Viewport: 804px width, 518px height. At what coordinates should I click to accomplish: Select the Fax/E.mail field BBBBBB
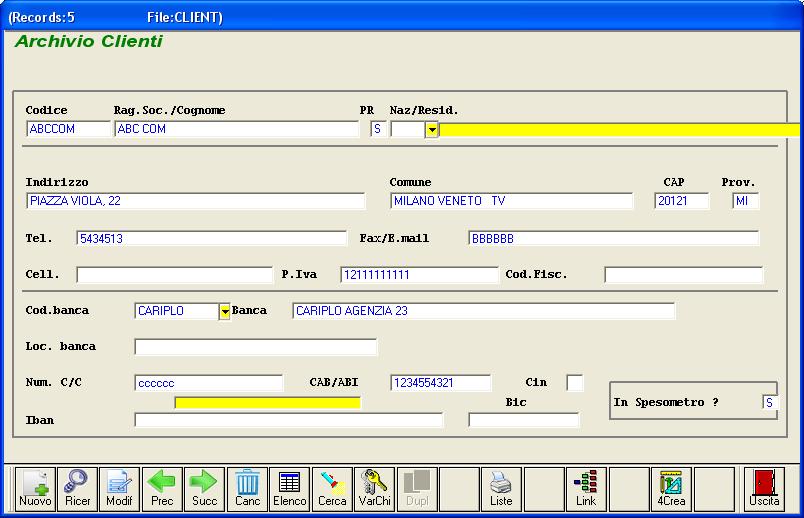click(x=613, y=238)
